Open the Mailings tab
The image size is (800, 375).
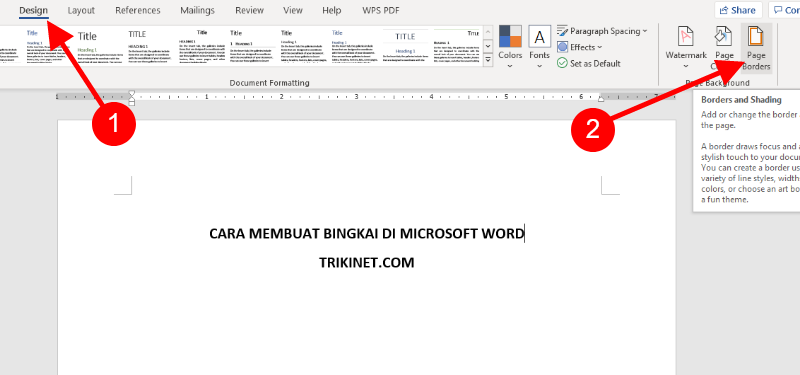[x=197, y=10]
